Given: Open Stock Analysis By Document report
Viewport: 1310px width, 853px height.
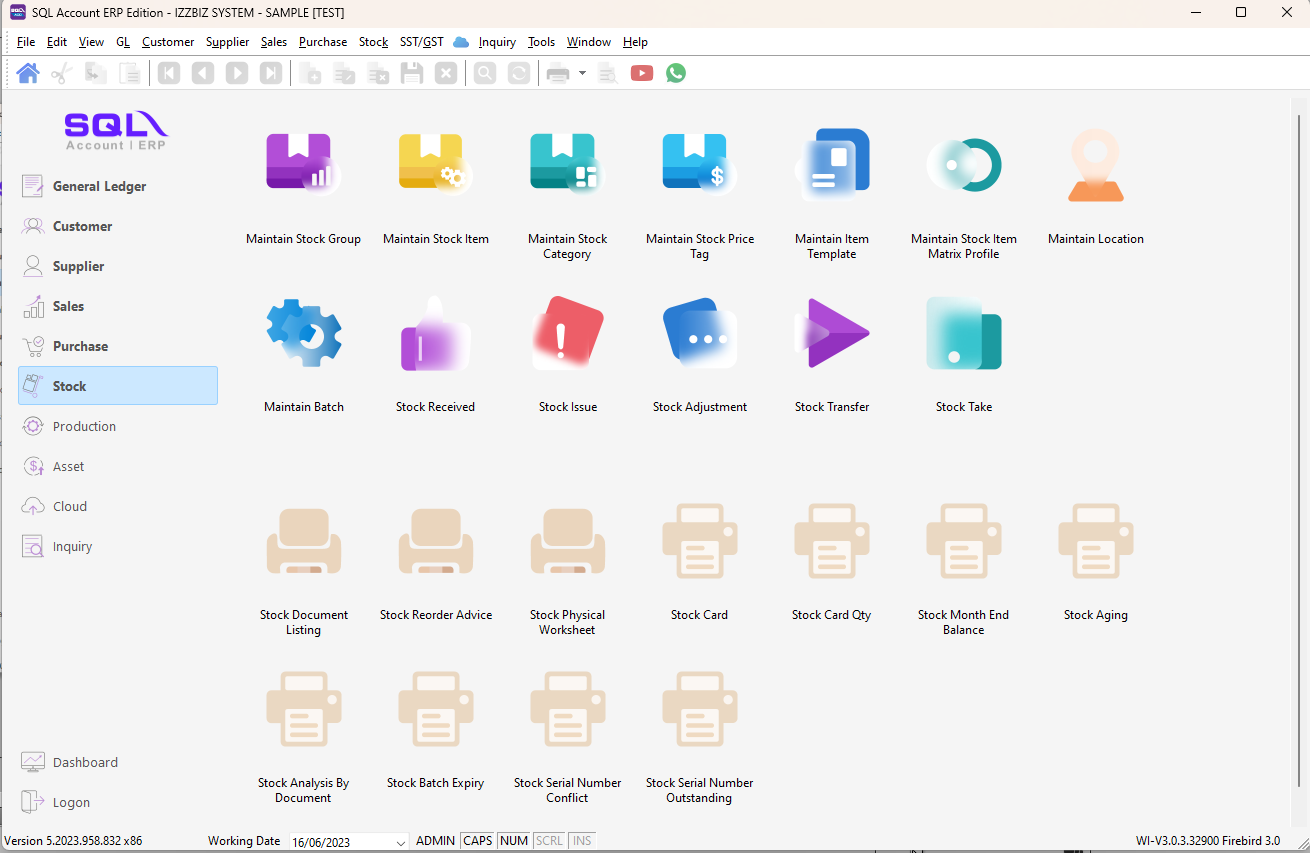Looking at the screenshot, I should (304, 709).
